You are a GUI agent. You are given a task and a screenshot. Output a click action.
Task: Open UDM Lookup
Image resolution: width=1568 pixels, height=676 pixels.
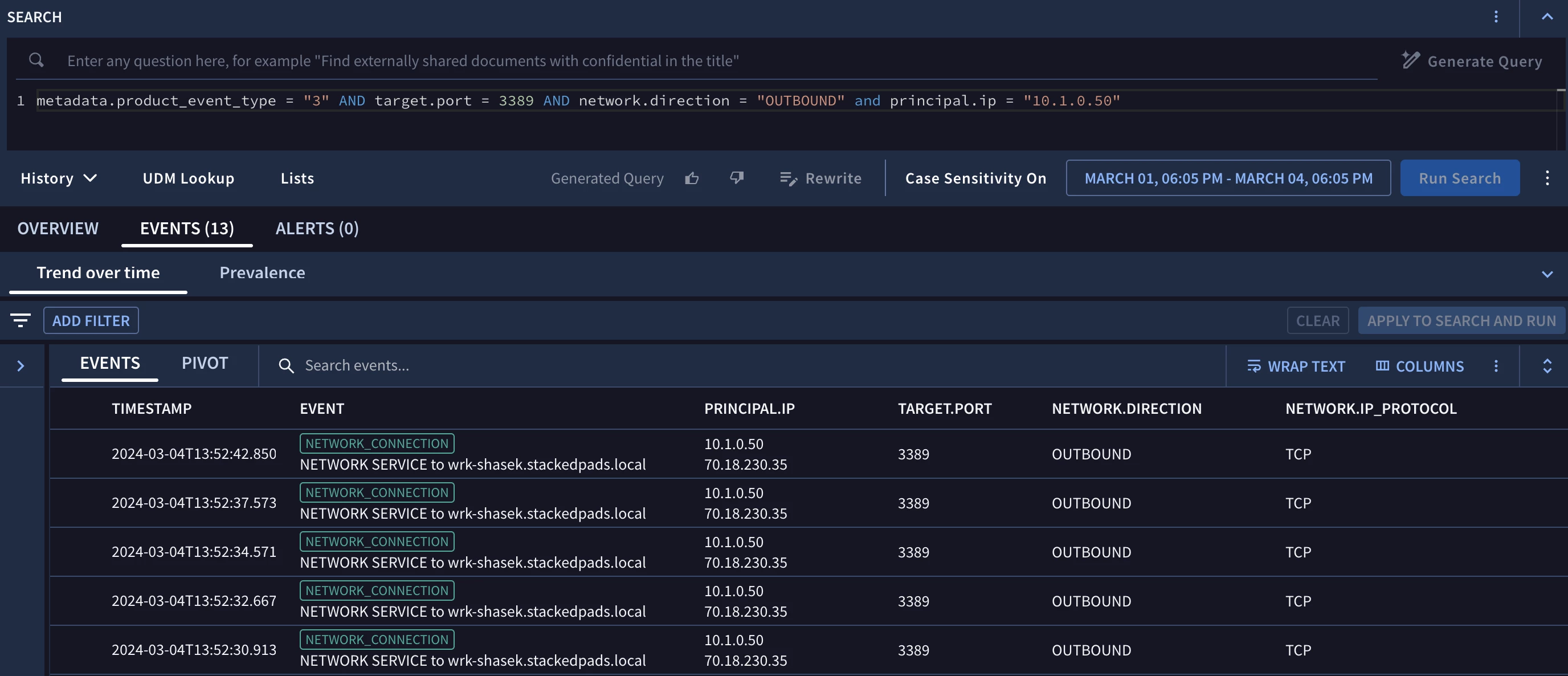tap(188, 178)
